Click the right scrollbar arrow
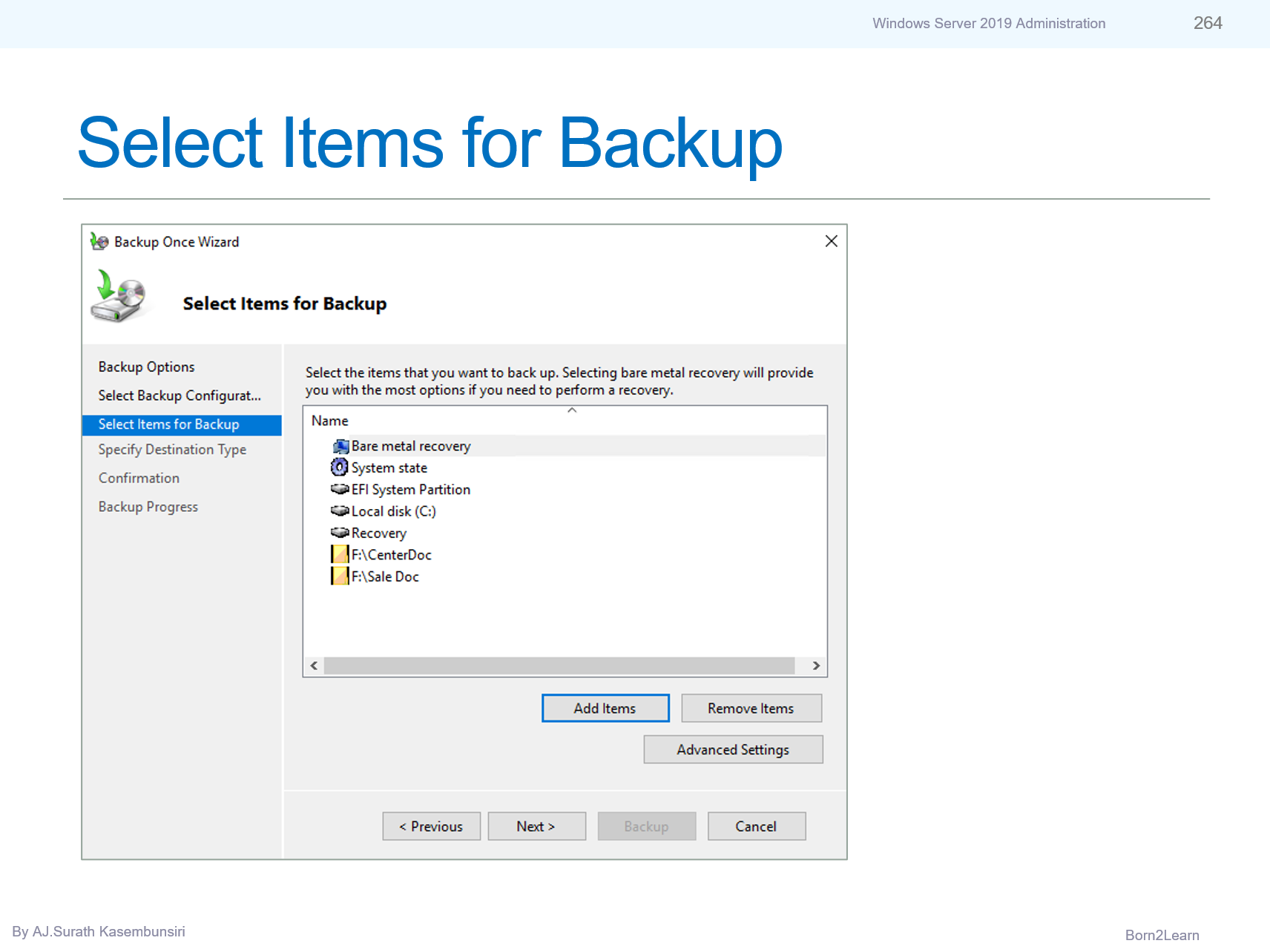The height and width of the screenshot is (952, 1270). pos(816,666)
